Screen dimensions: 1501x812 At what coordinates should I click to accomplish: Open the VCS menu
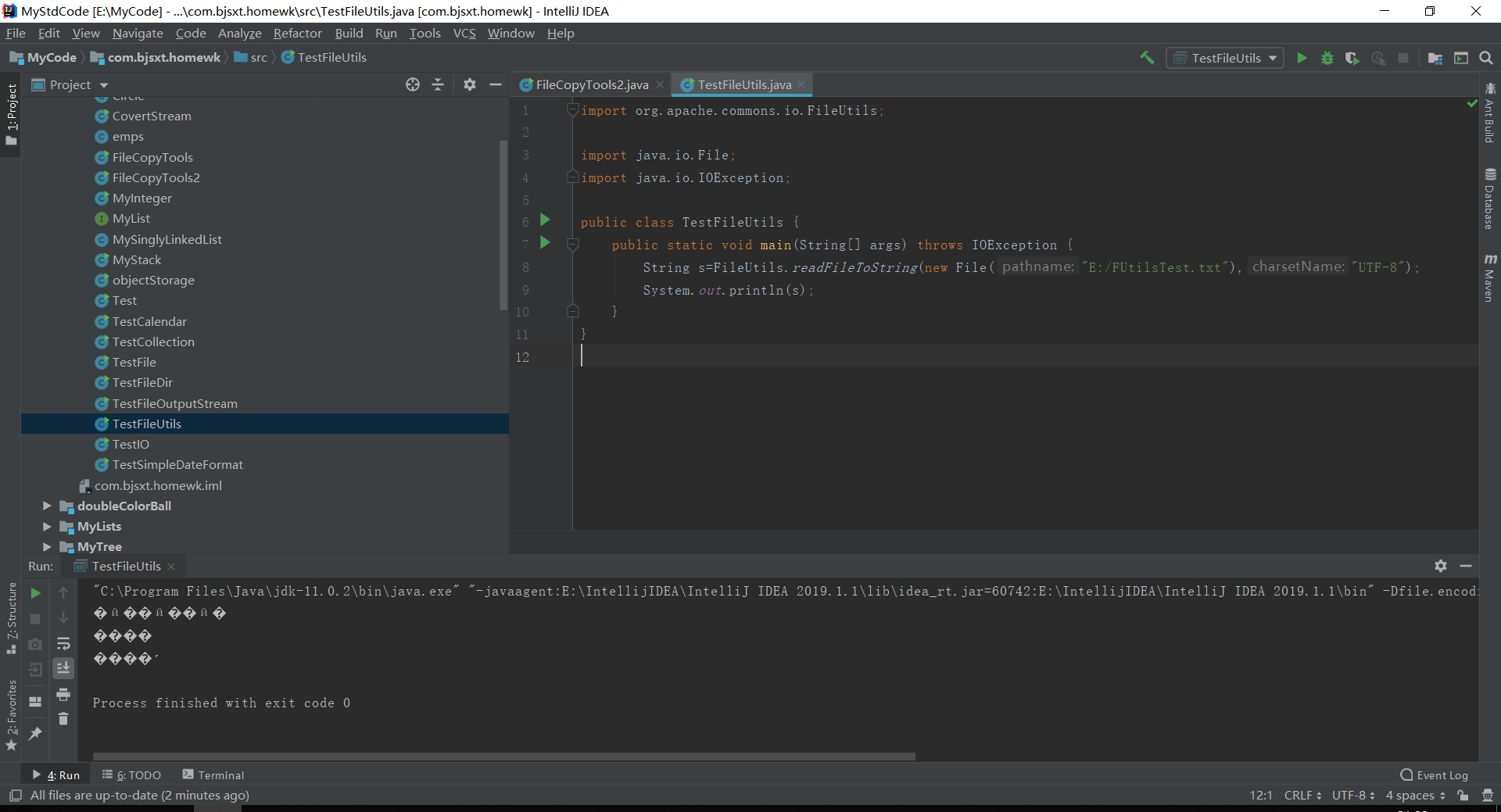[x=464, y=33]
